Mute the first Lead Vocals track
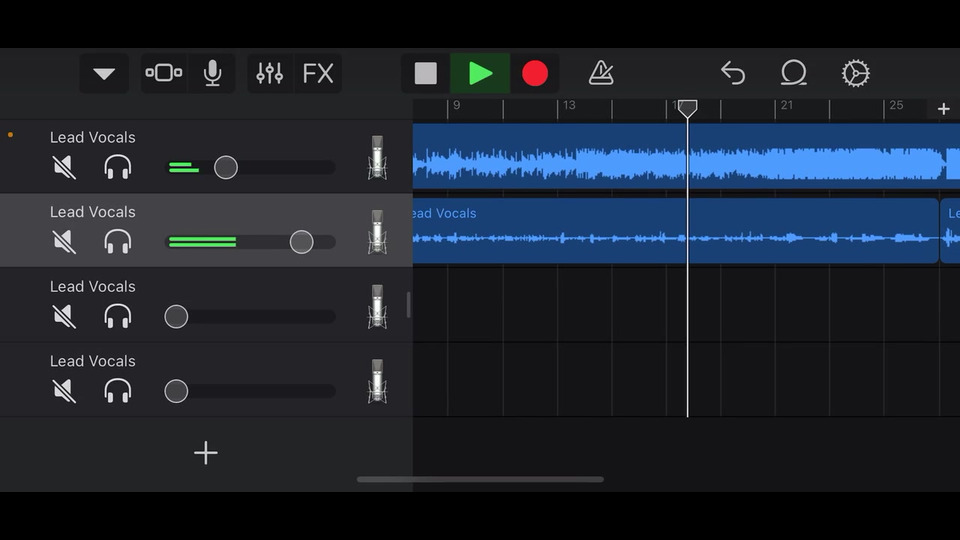The image size is (960, 540). click(64, 167)
